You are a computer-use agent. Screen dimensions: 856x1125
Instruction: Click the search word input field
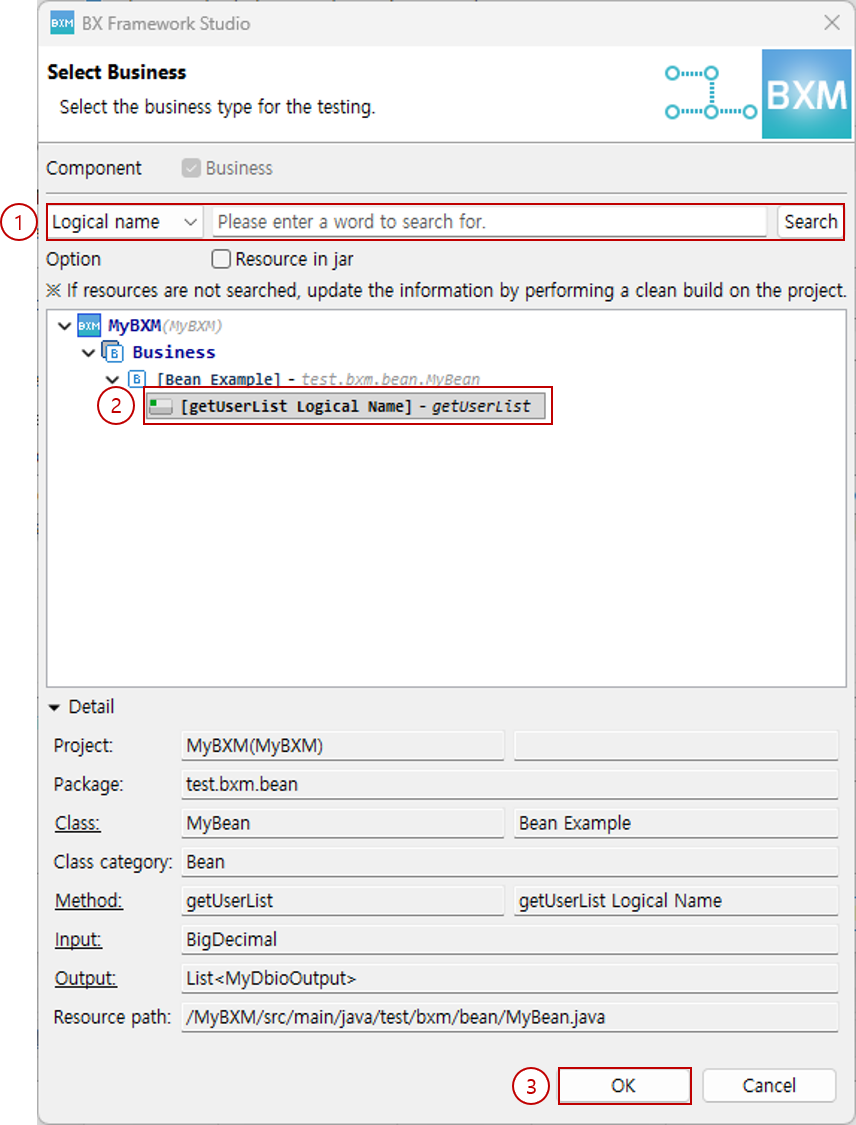click(489, 222)
